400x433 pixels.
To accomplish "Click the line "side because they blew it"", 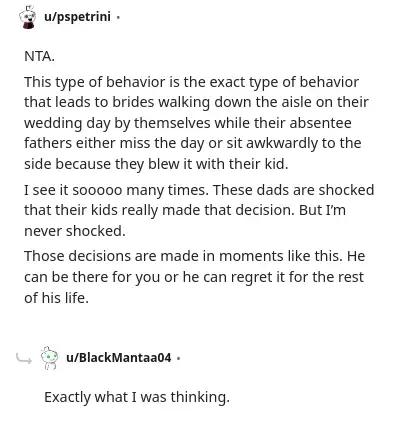I will click(156, 164).
